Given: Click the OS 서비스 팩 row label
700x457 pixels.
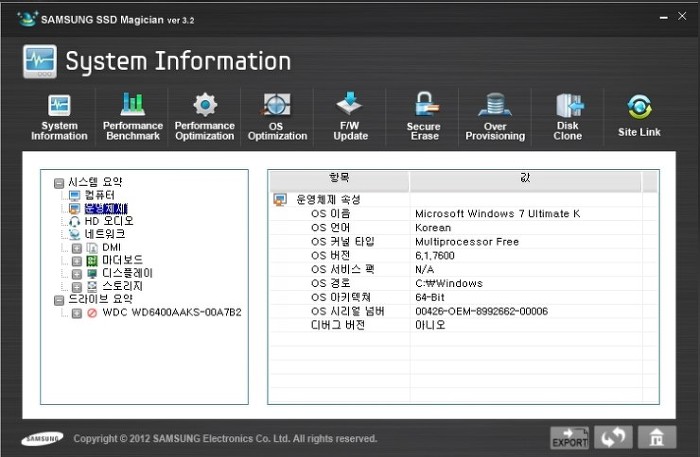Looking at the screenshot, I should [343, 270].
